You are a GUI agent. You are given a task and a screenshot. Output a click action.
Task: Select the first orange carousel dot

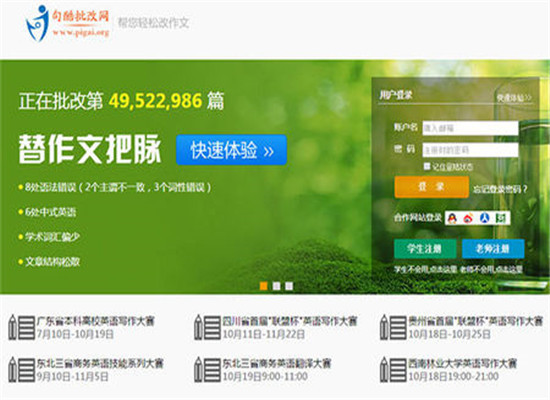263,286
